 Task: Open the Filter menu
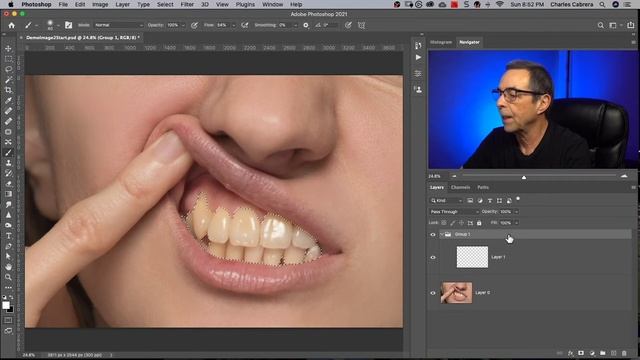point(187,4)
